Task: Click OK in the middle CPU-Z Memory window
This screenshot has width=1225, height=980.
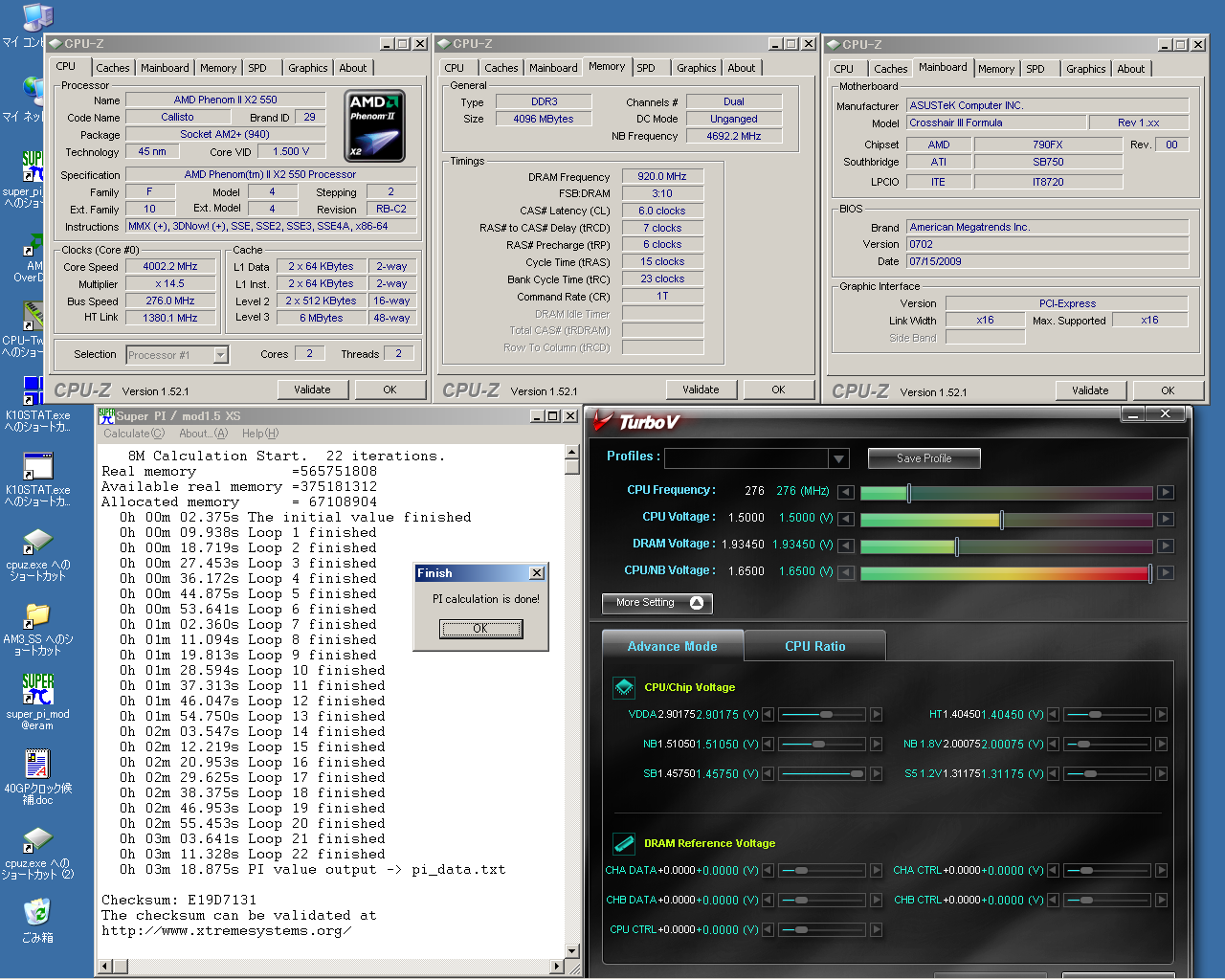Action: [778, 390]
